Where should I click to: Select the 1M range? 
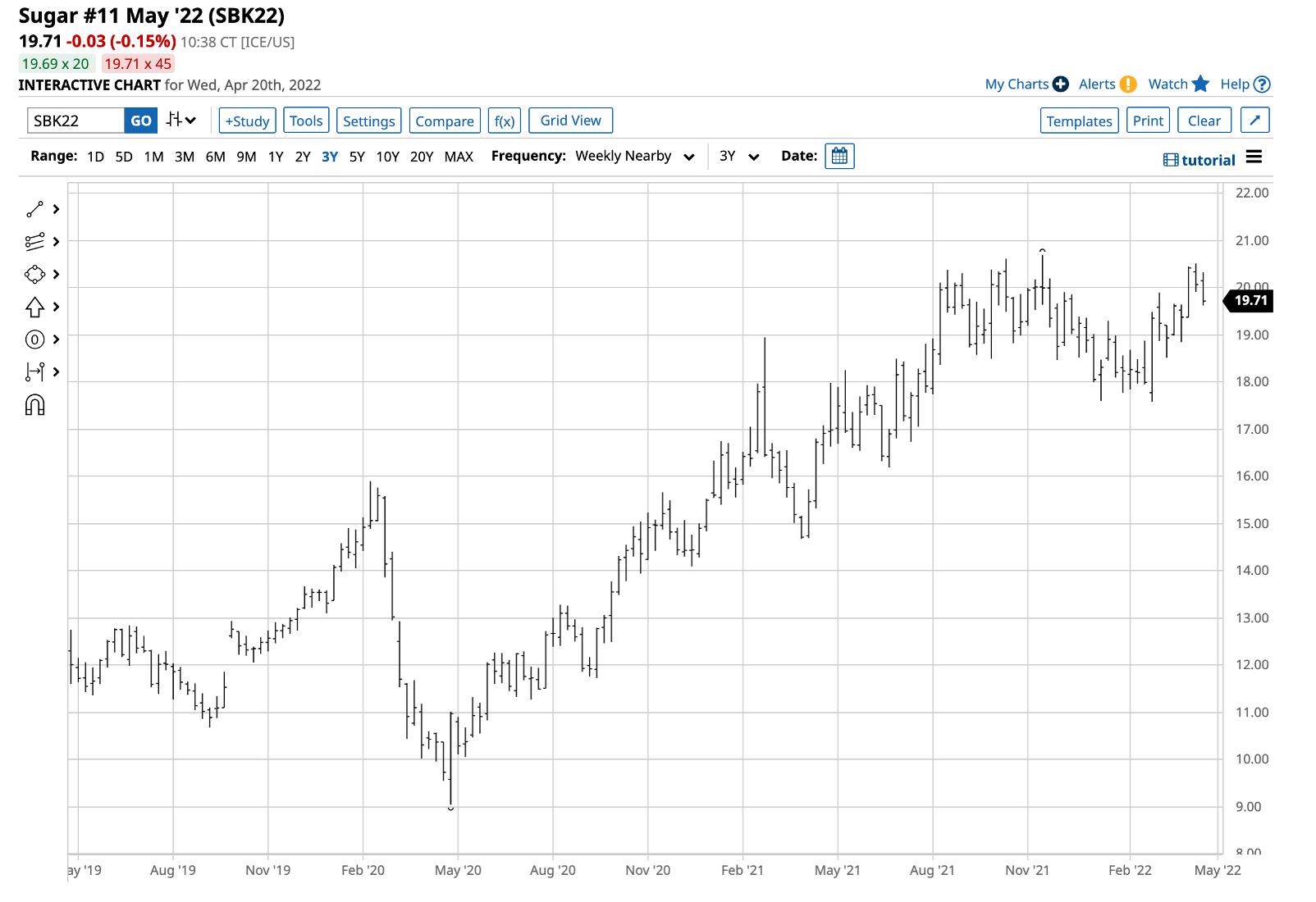(x=153, y=156)
